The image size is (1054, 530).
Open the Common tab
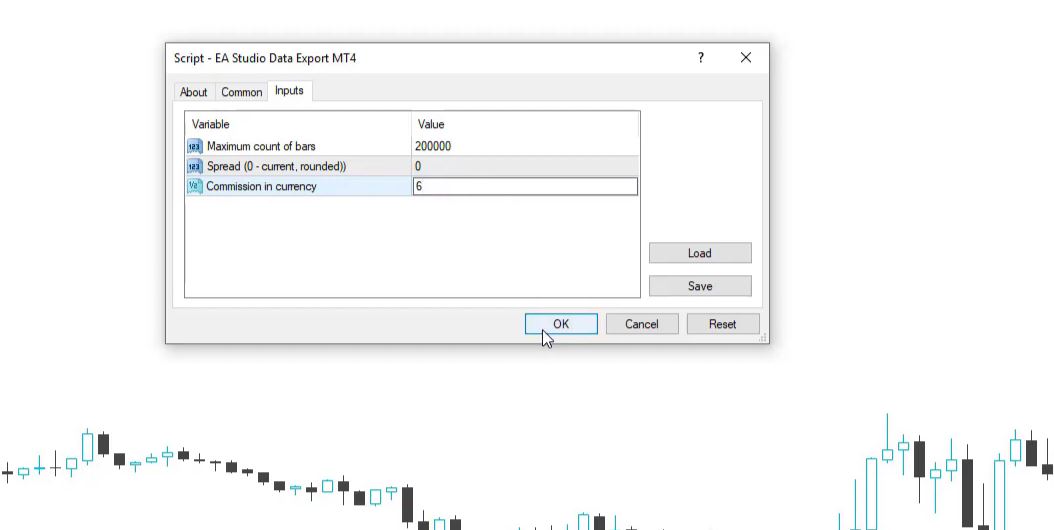(x=241, y=92)
